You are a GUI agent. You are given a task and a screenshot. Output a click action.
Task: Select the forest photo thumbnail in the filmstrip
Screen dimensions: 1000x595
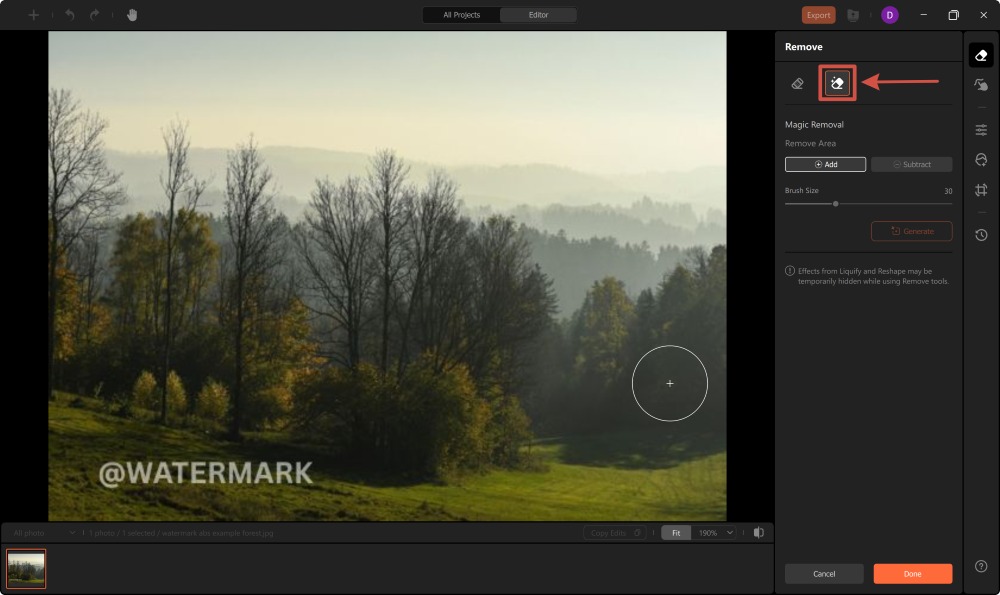click(x=27, y=567)
